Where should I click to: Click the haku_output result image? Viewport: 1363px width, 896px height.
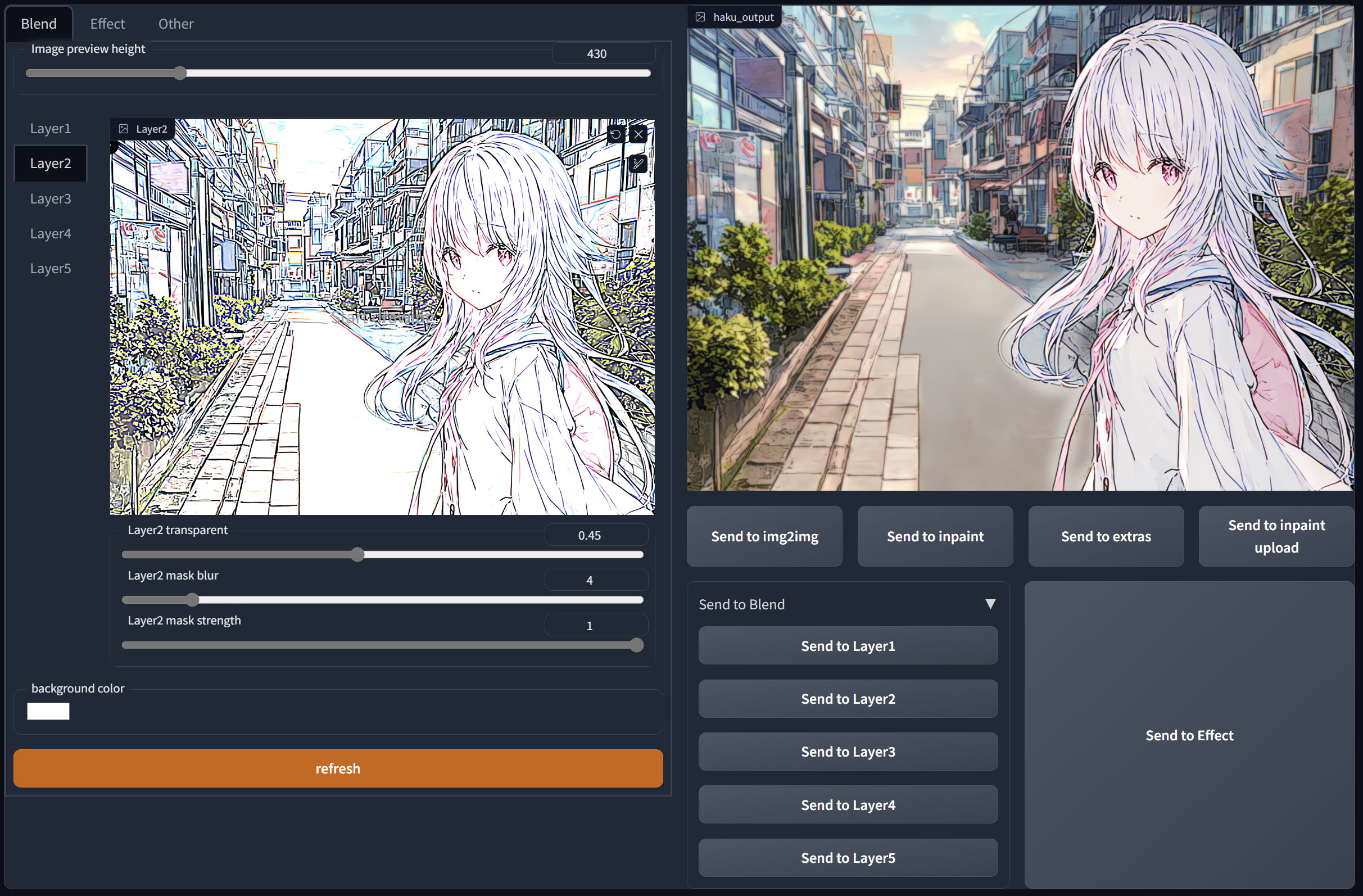pos(1021,248)
